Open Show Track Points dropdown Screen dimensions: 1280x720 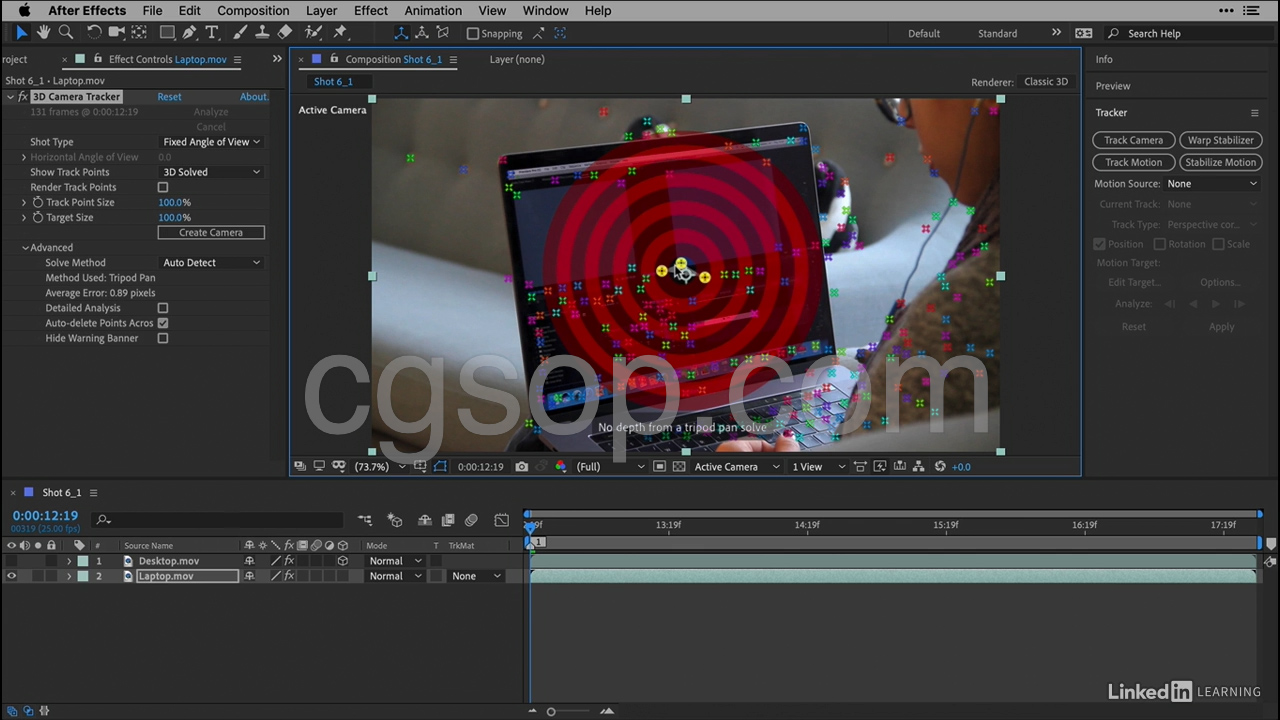click(x=211, y=172)
